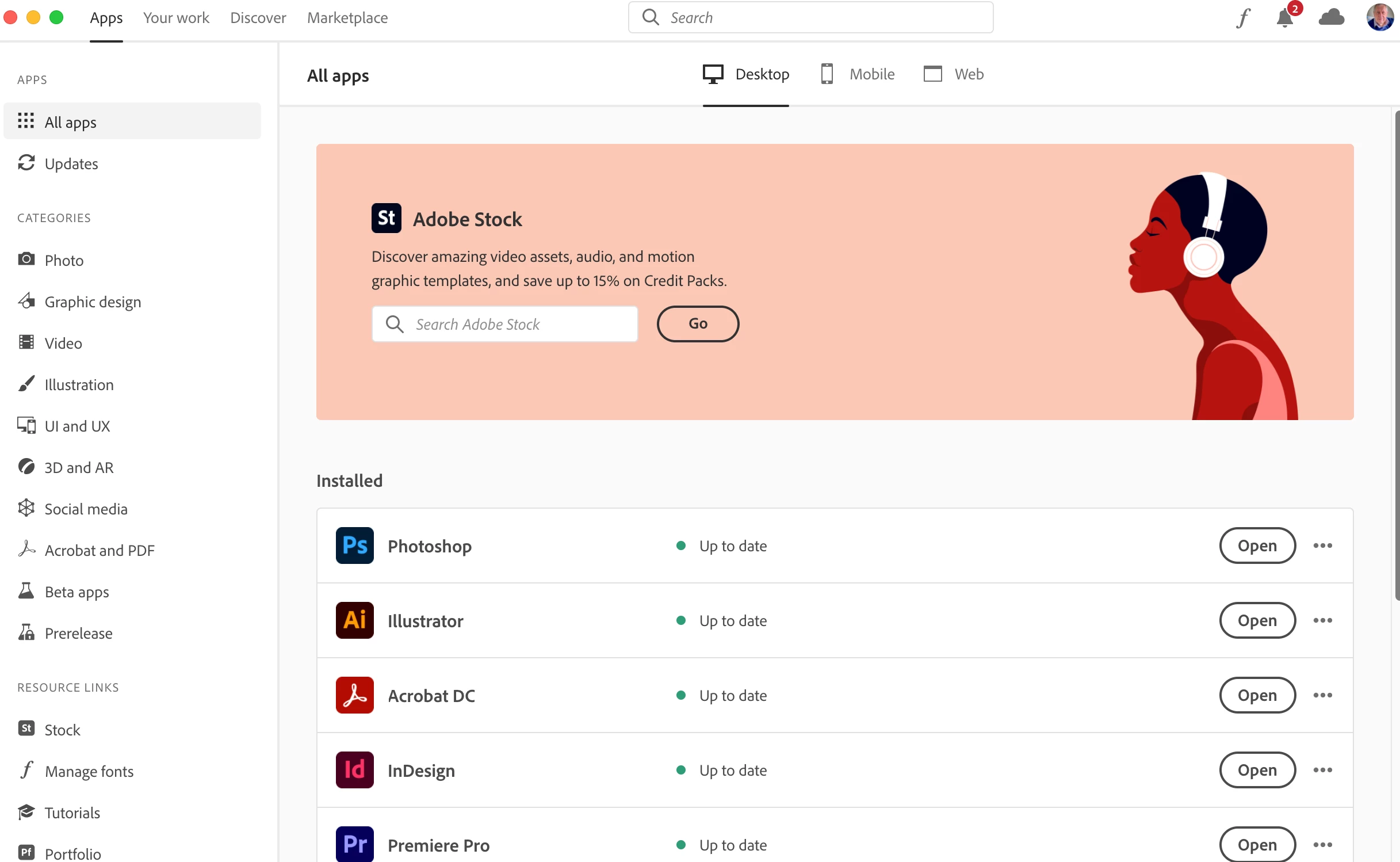Viewport: 1400px width, 862px height.
Task: Open Photoshop's more options menu
Action: tap(1322, 546)
